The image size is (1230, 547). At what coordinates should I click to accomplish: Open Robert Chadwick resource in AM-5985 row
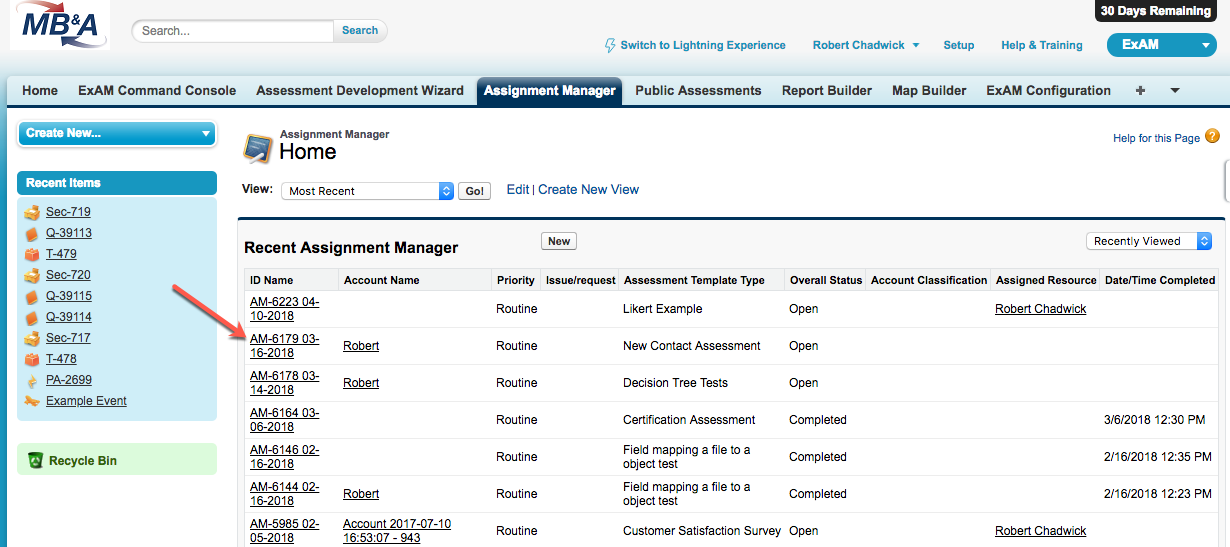(x=1040, y=531)
